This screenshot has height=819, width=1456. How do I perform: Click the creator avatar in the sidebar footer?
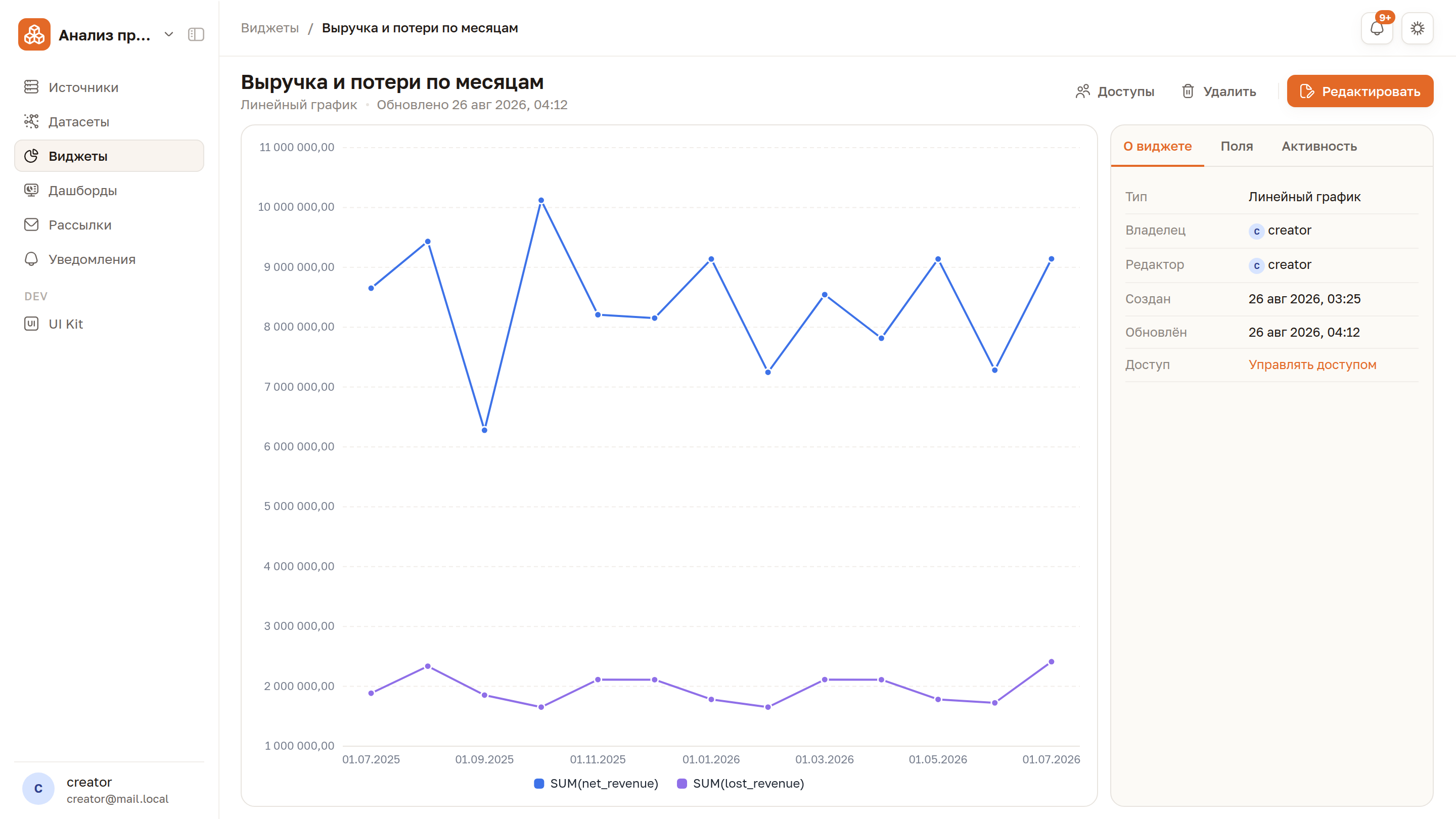coord(38,789)
